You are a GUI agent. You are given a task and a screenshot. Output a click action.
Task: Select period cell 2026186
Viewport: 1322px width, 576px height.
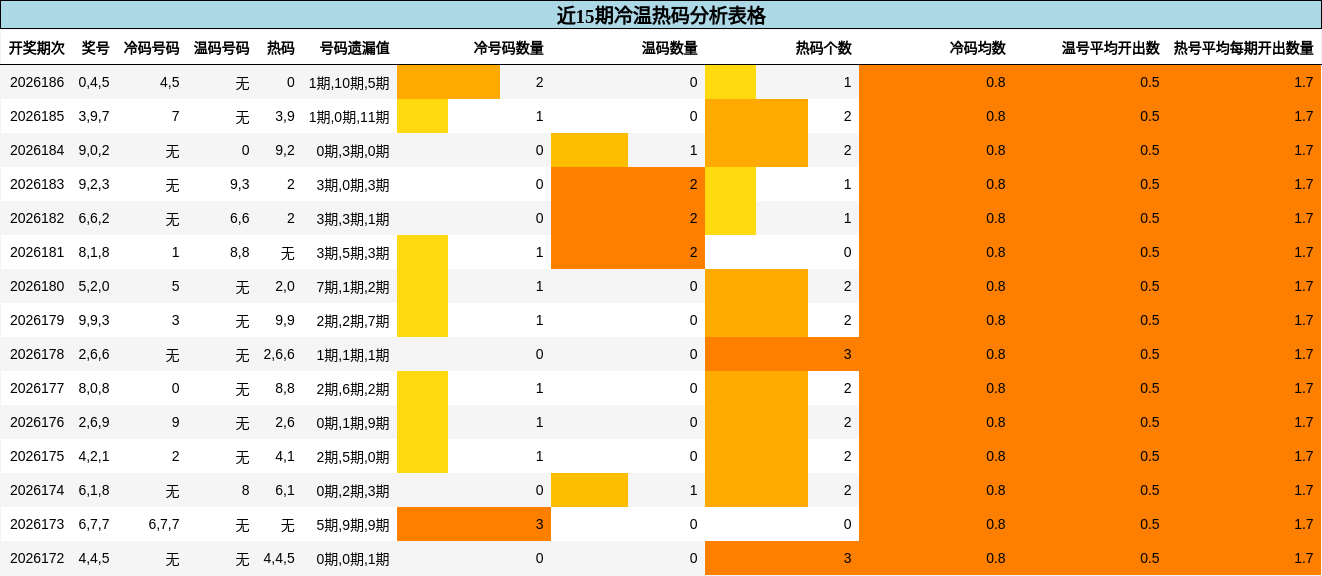[37, 82]
